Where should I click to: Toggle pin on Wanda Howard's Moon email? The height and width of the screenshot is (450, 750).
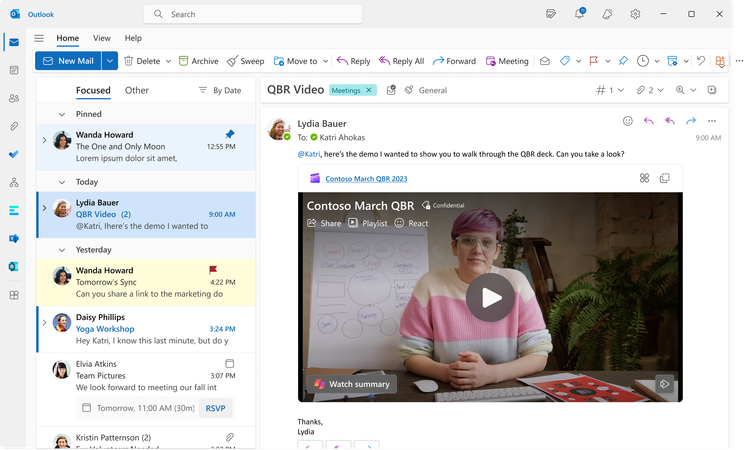click(x=230, y=134)
